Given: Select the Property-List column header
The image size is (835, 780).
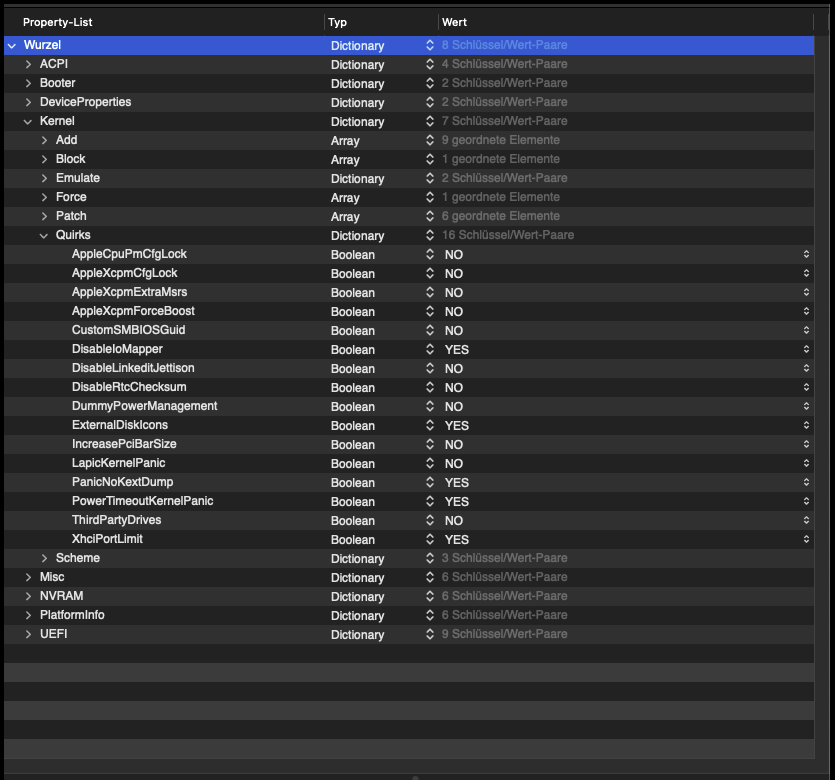Looking at the screenshot, I should coord(60,22).
